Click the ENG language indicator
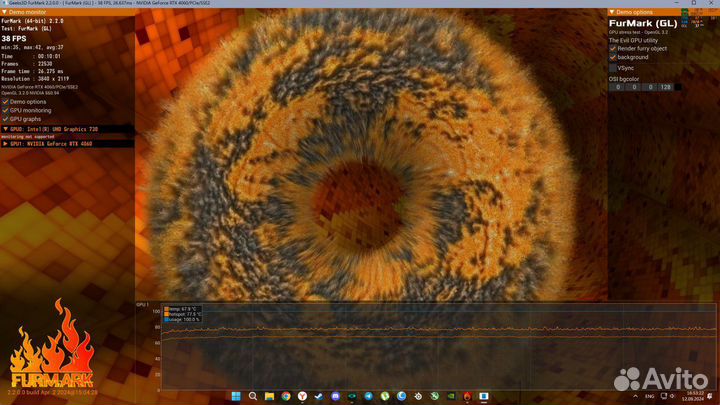The width and height of the screenshot is (720, 405). tap(649, 396)
